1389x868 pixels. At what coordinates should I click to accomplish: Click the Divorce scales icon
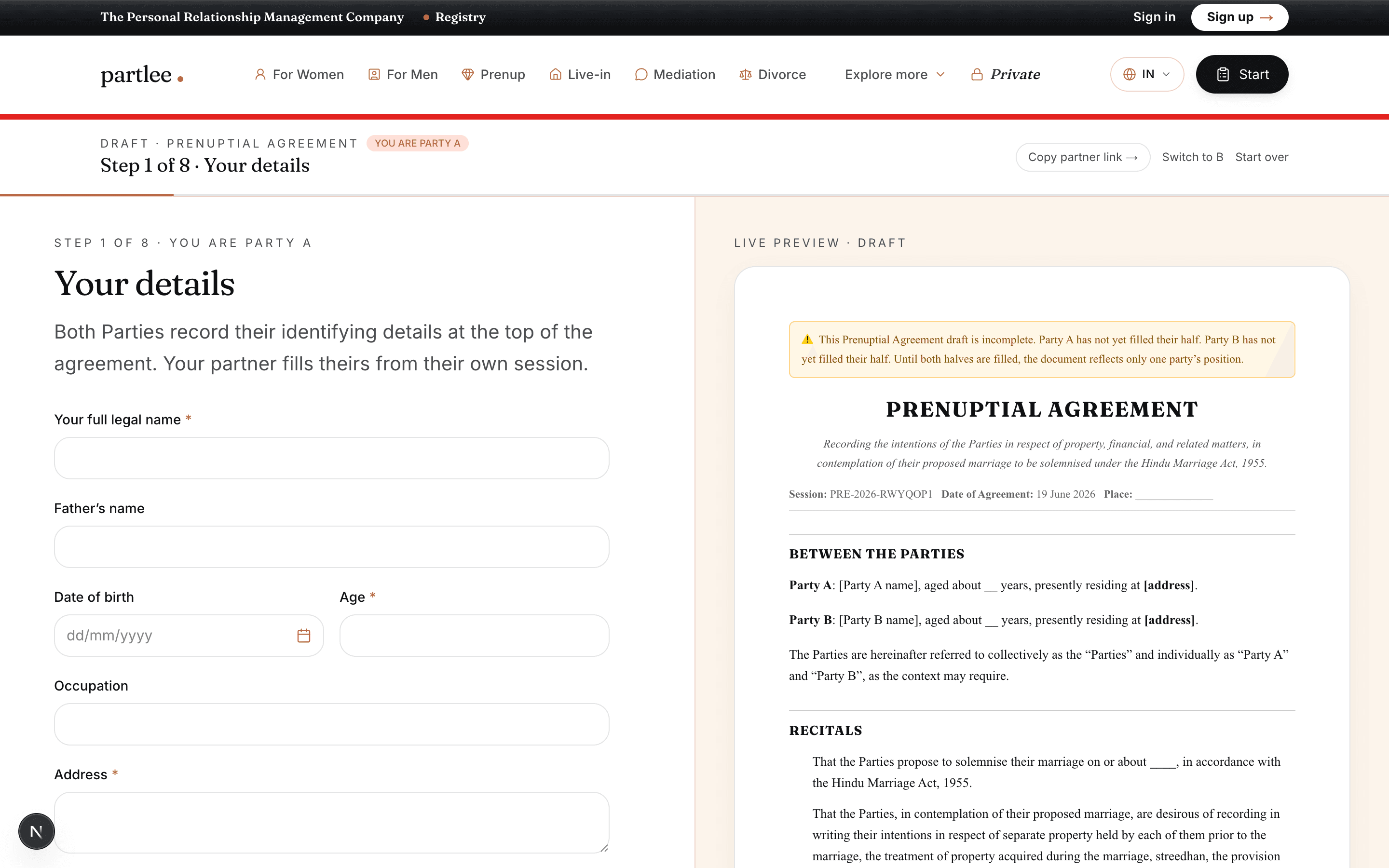746,75
